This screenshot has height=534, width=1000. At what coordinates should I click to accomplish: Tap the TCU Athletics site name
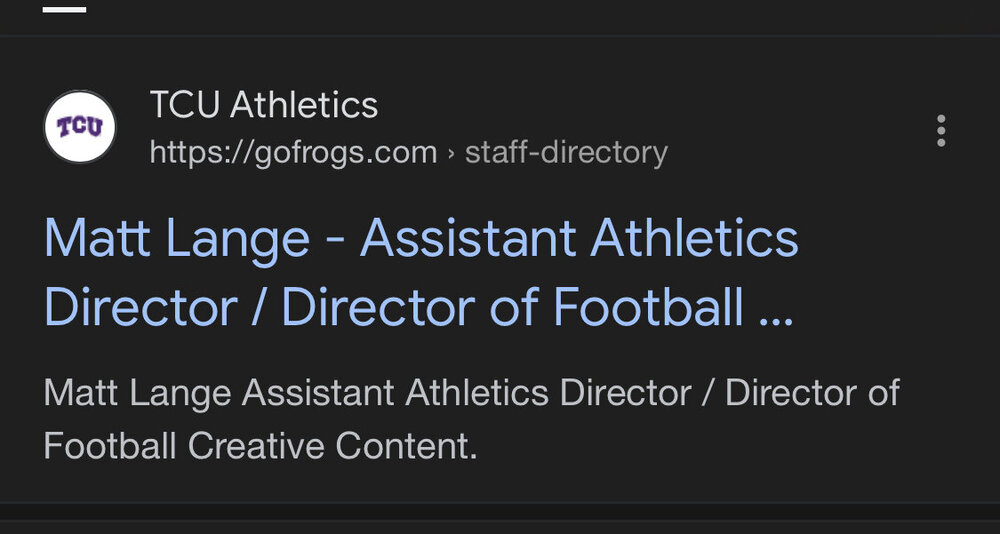click(x=263, y=105)
